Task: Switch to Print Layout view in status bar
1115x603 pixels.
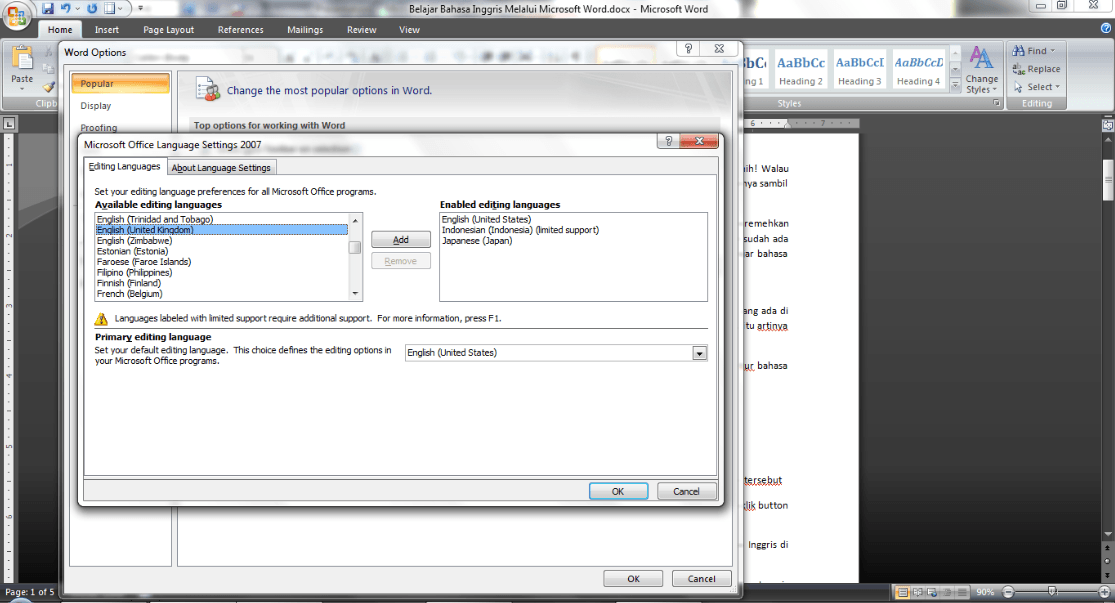Action: coord(902,592)
